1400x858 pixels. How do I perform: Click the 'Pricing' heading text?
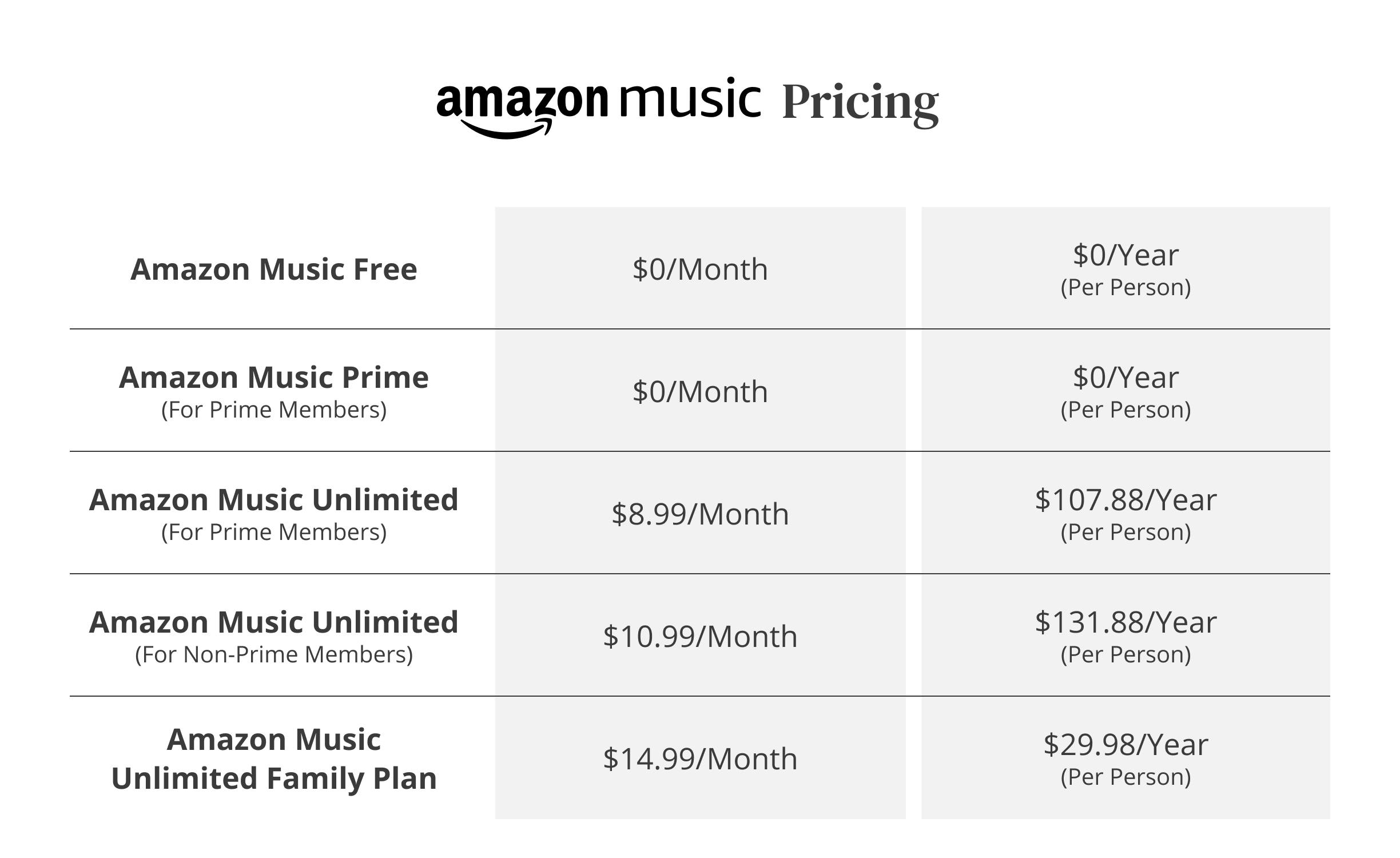860,103
